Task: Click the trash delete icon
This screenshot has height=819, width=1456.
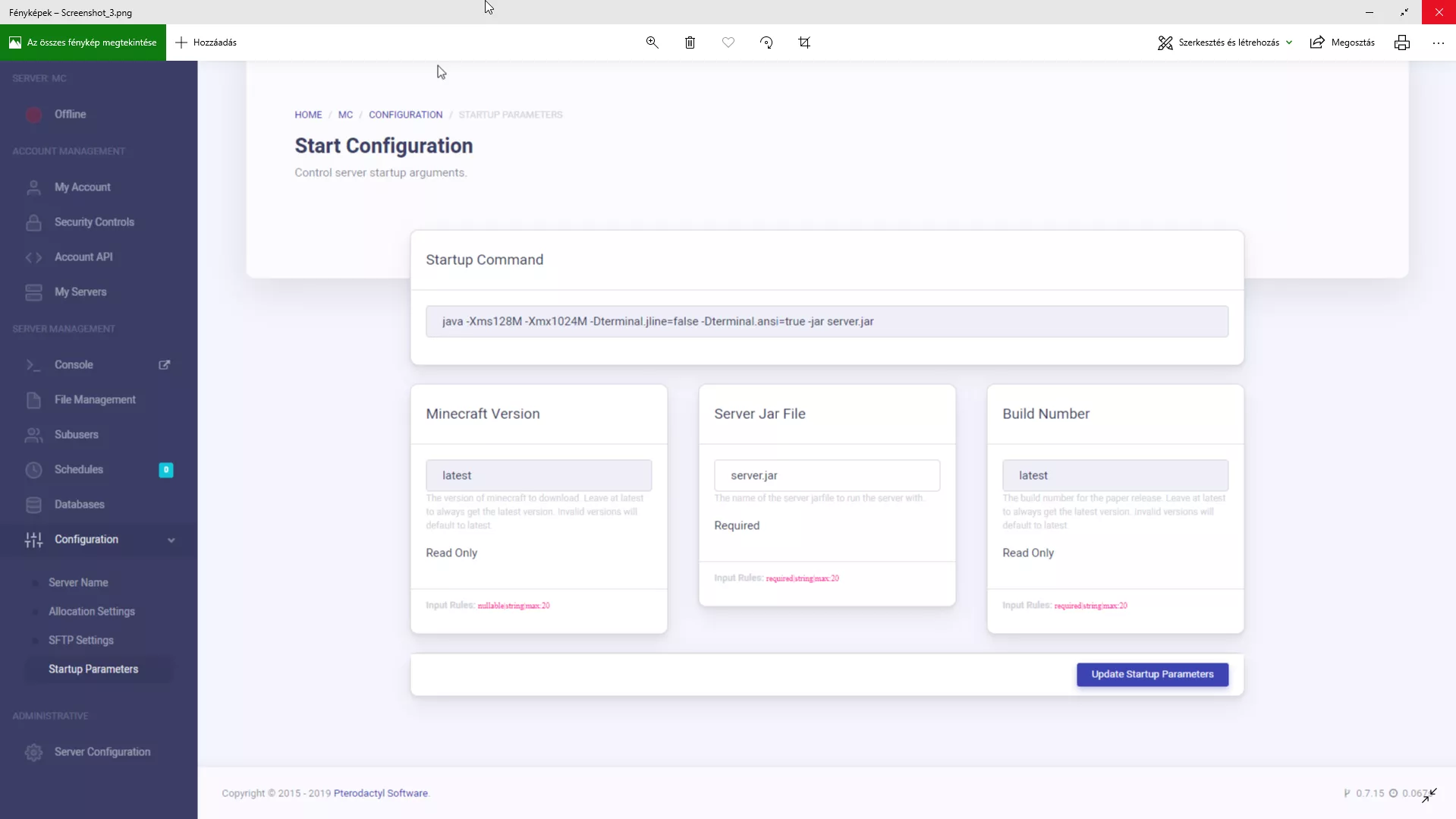Action: pos(690,43)
